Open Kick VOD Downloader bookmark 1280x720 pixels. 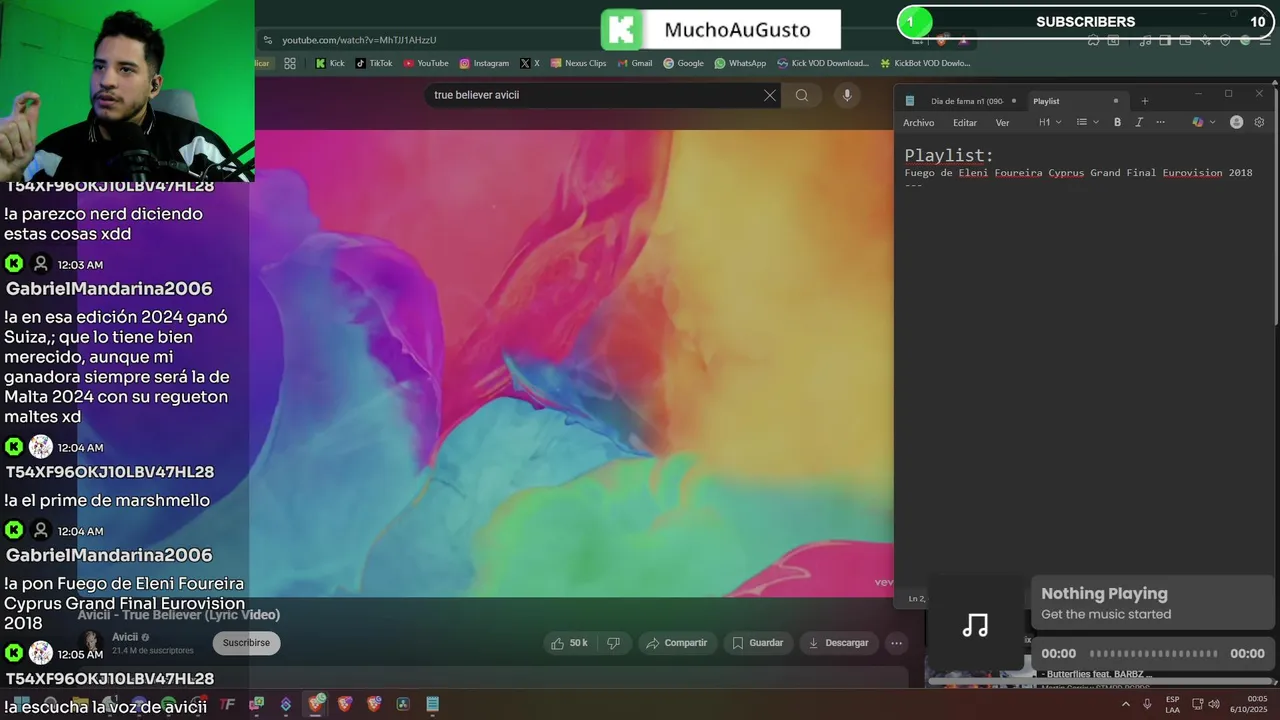(x=823, y=63)
